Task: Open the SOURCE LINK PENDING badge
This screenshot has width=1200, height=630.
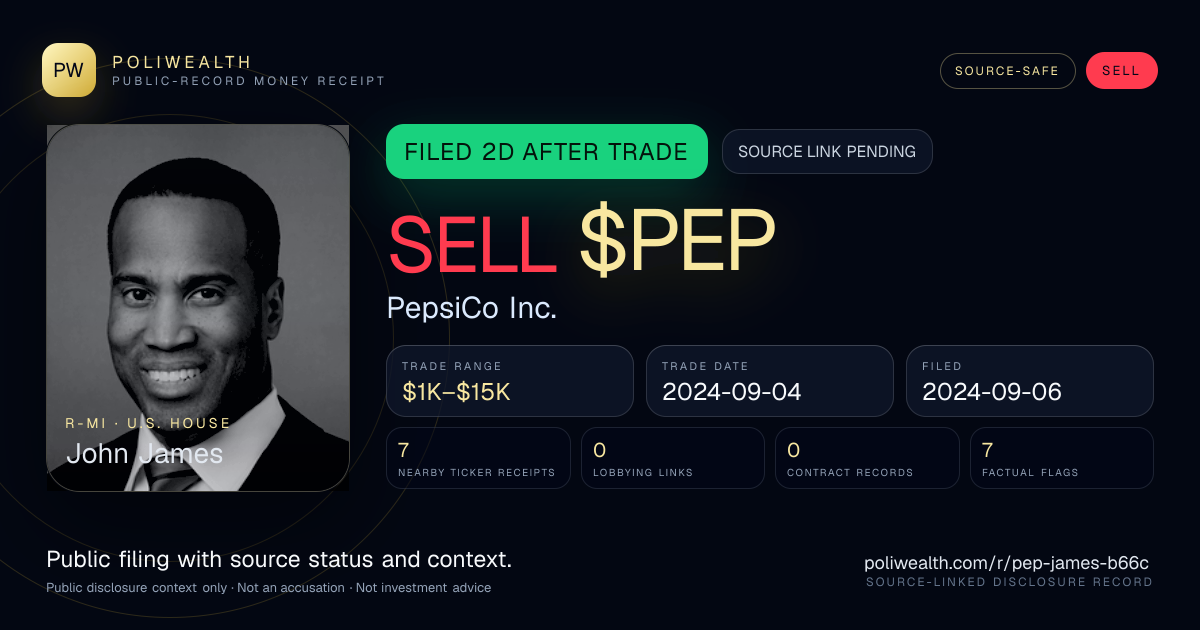Action: click(x=827, y=152)
